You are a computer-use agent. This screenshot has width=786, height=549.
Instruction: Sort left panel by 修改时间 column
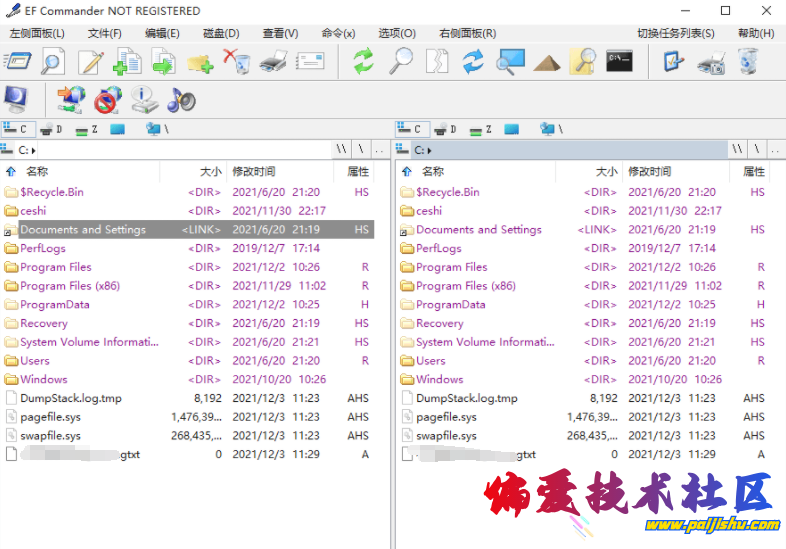pyautogui.click(x=254, y=172)
